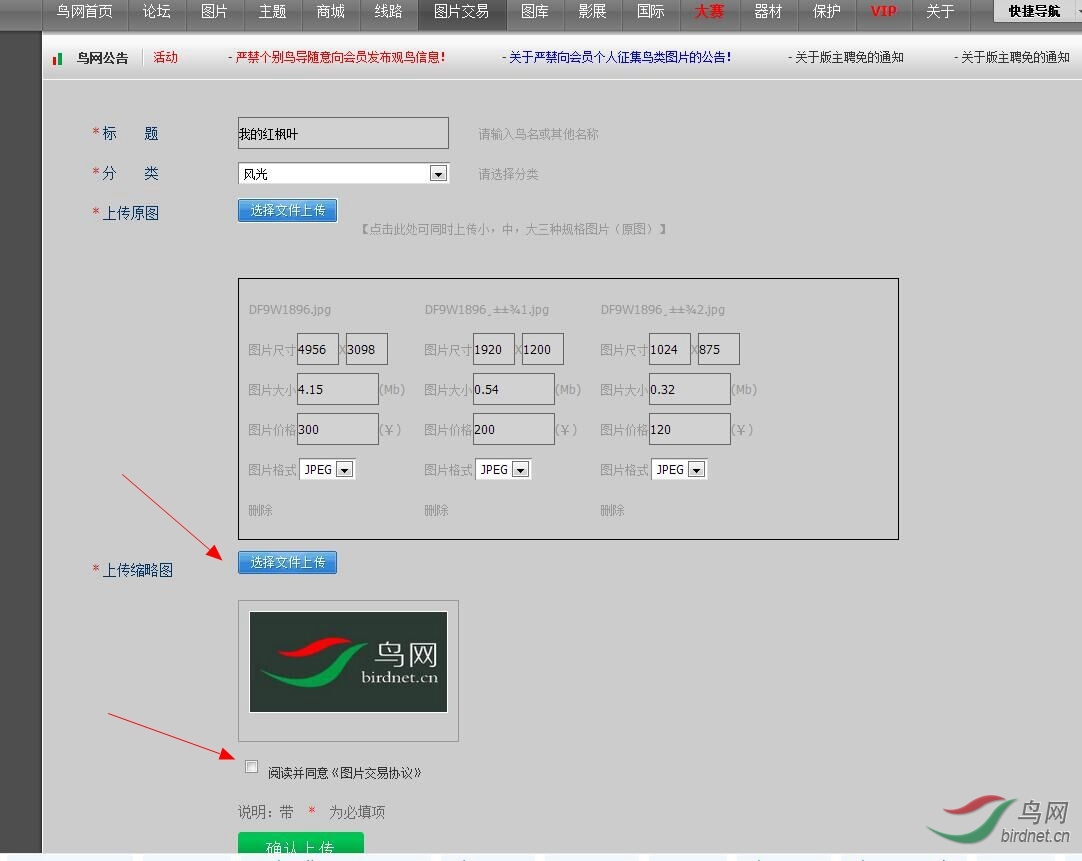This screenshot has width=1082, height=861.
Task: Open the VIP navigation item
Action: tap(883, 12)
